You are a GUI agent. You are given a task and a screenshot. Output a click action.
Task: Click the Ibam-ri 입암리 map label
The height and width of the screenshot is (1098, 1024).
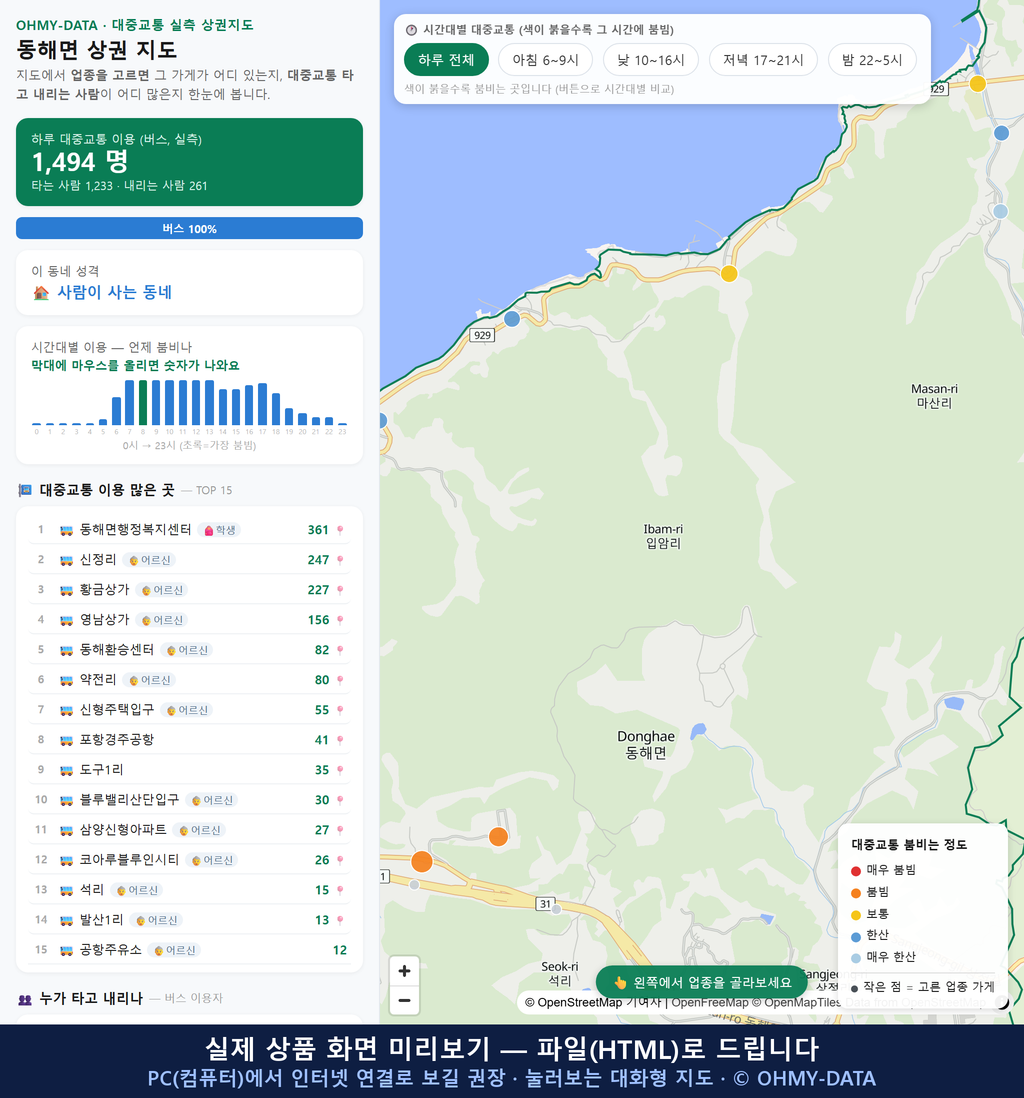663,536
